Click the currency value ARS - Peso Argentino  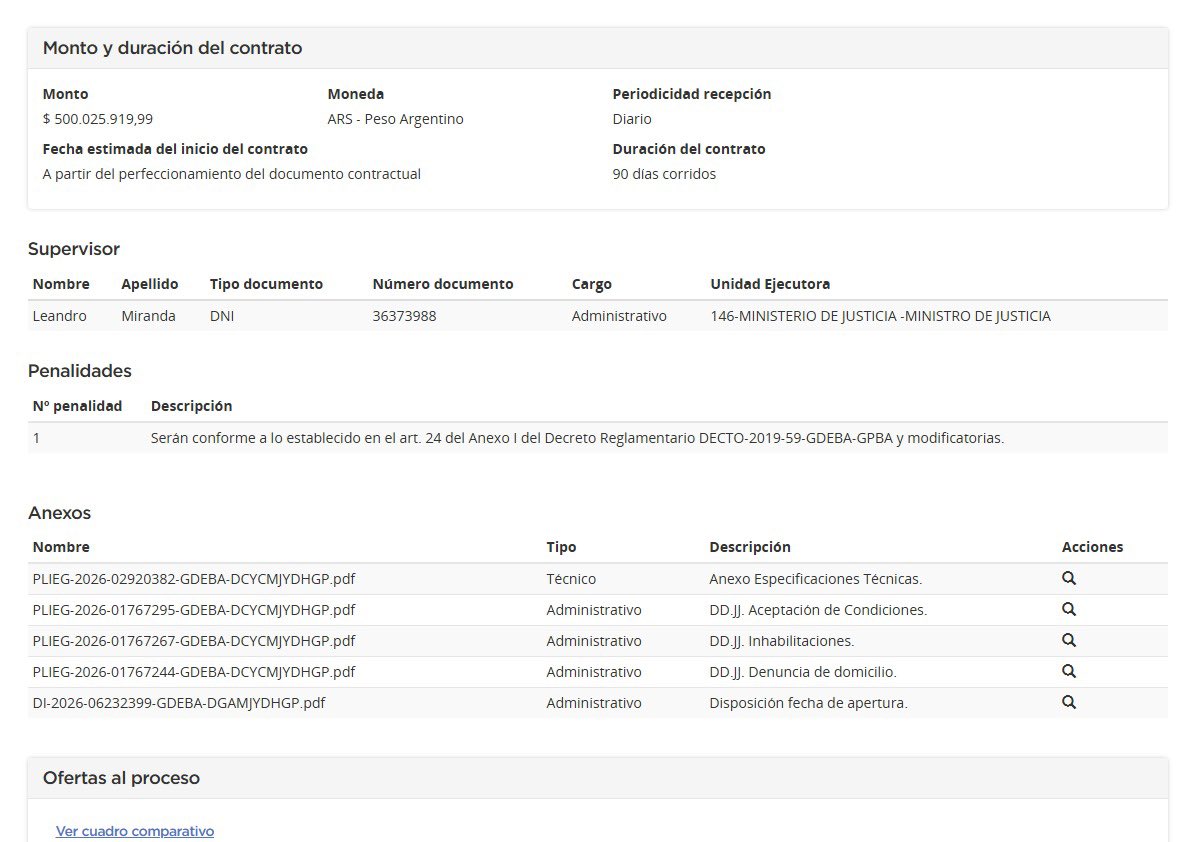[396, 119]
